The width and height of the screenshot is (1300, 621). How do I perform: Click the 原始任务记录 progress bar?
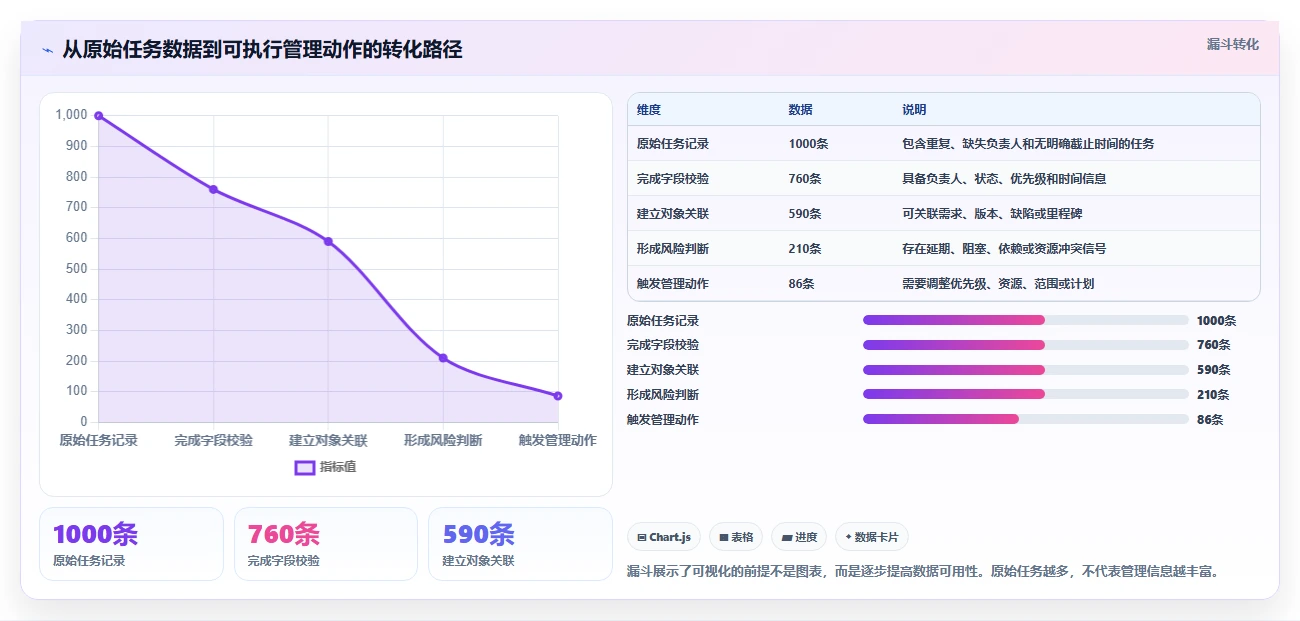coord(1025,320)
